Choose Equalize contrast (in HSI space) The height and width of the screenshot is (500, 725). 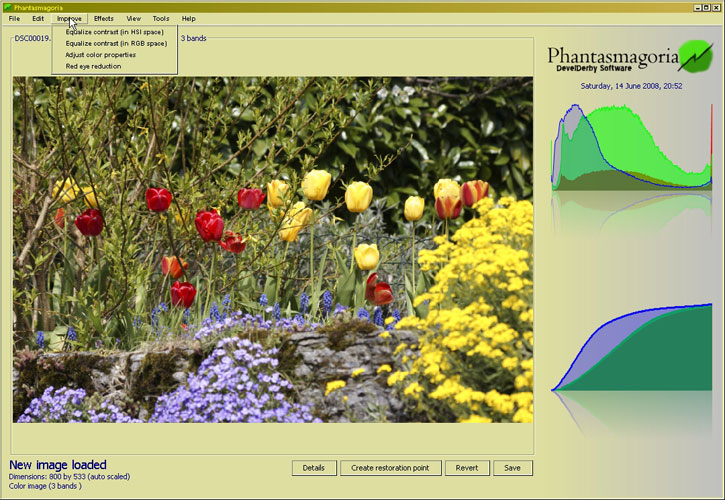115,31
